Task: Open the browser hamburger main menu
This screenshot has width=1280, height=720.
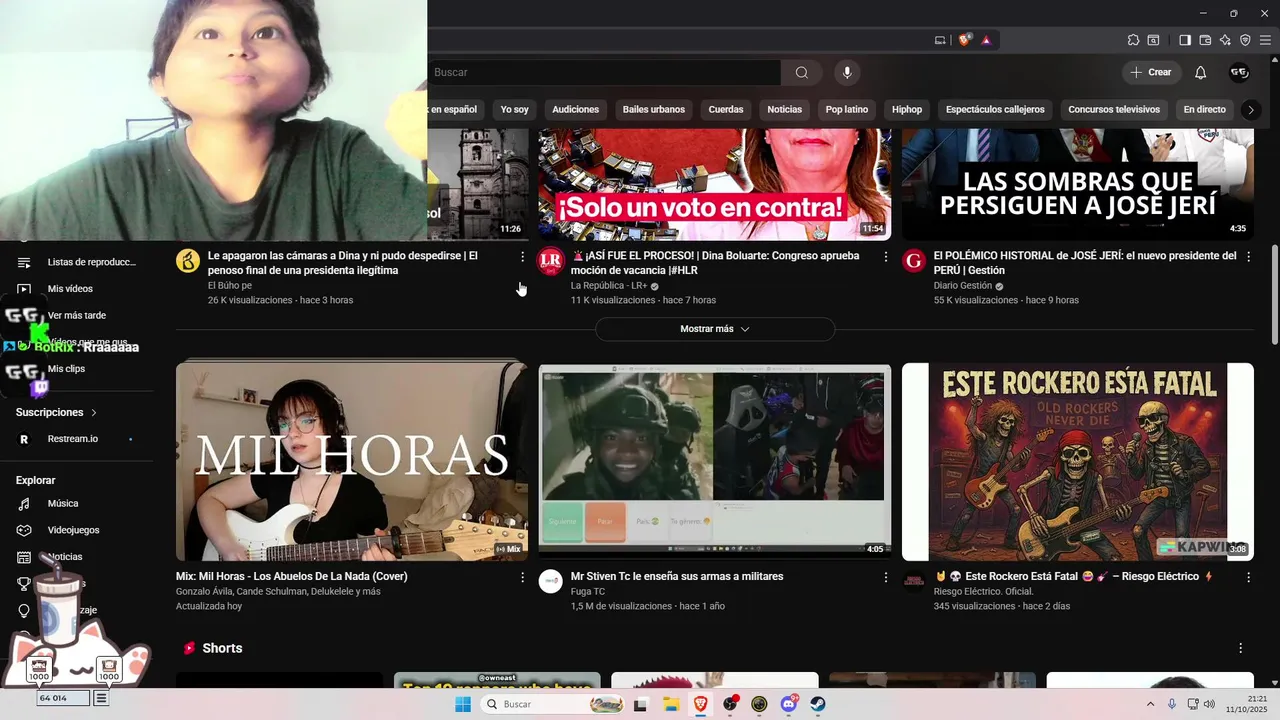Action: click(1265, 40)
